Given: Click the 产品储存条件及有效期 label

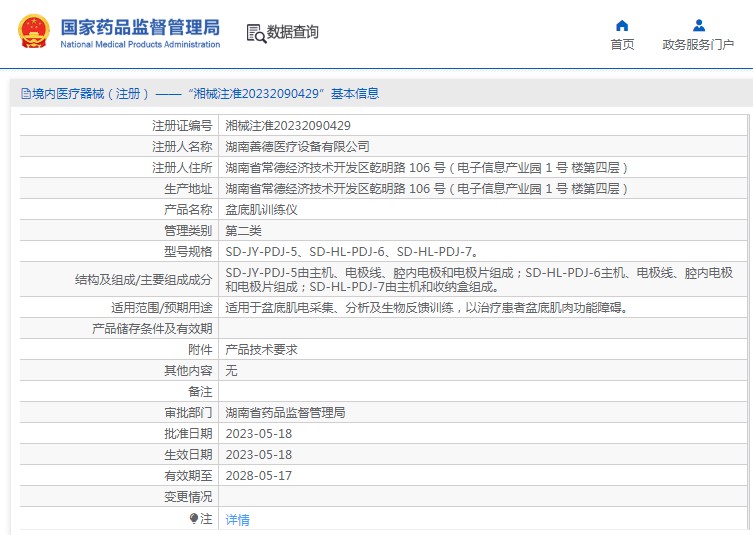Looking at the screenshot, I should pyautogui.click(x=152, y=328).
